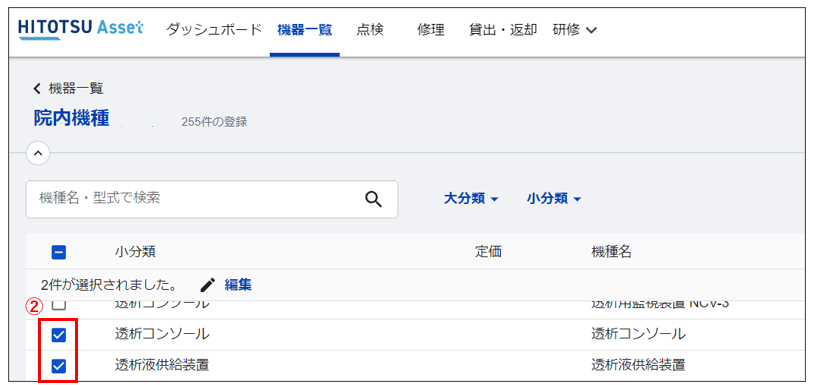Click the 機種名 column header

coord(611,253)
